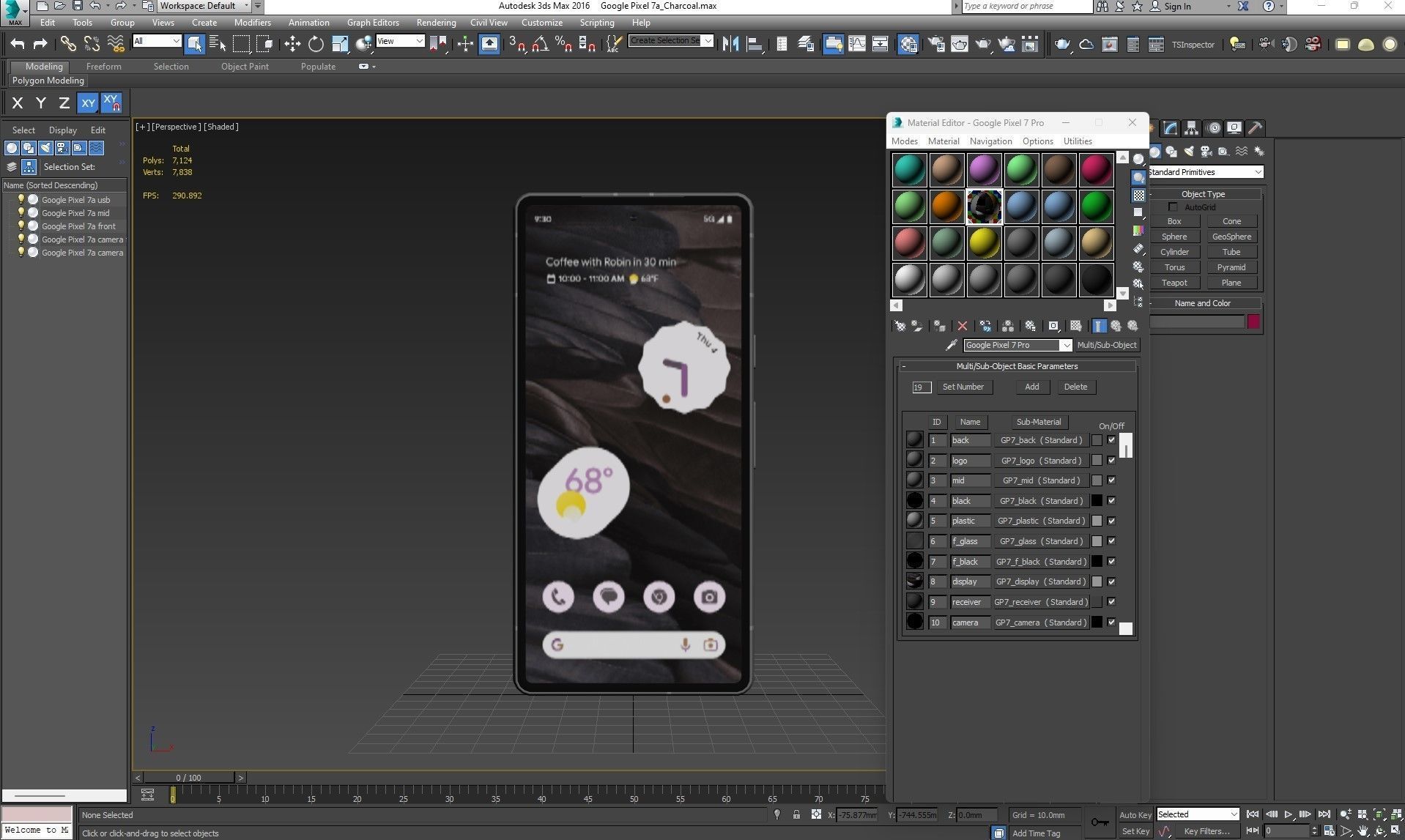The image size is (1405, 840).
Task: Open the Hierarchy panel tab icon
Action: pyautogui.click(x=1191, y=128)
